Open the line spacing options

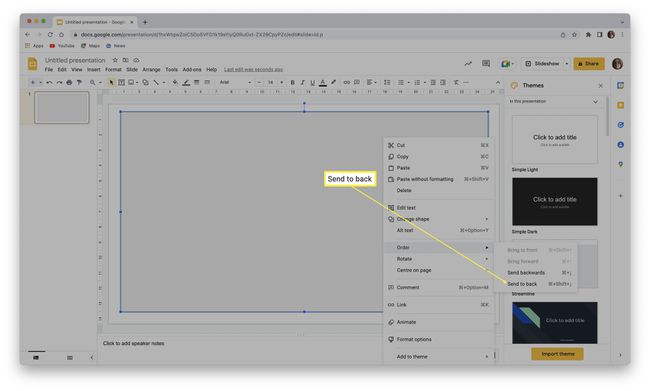(387, 83)
